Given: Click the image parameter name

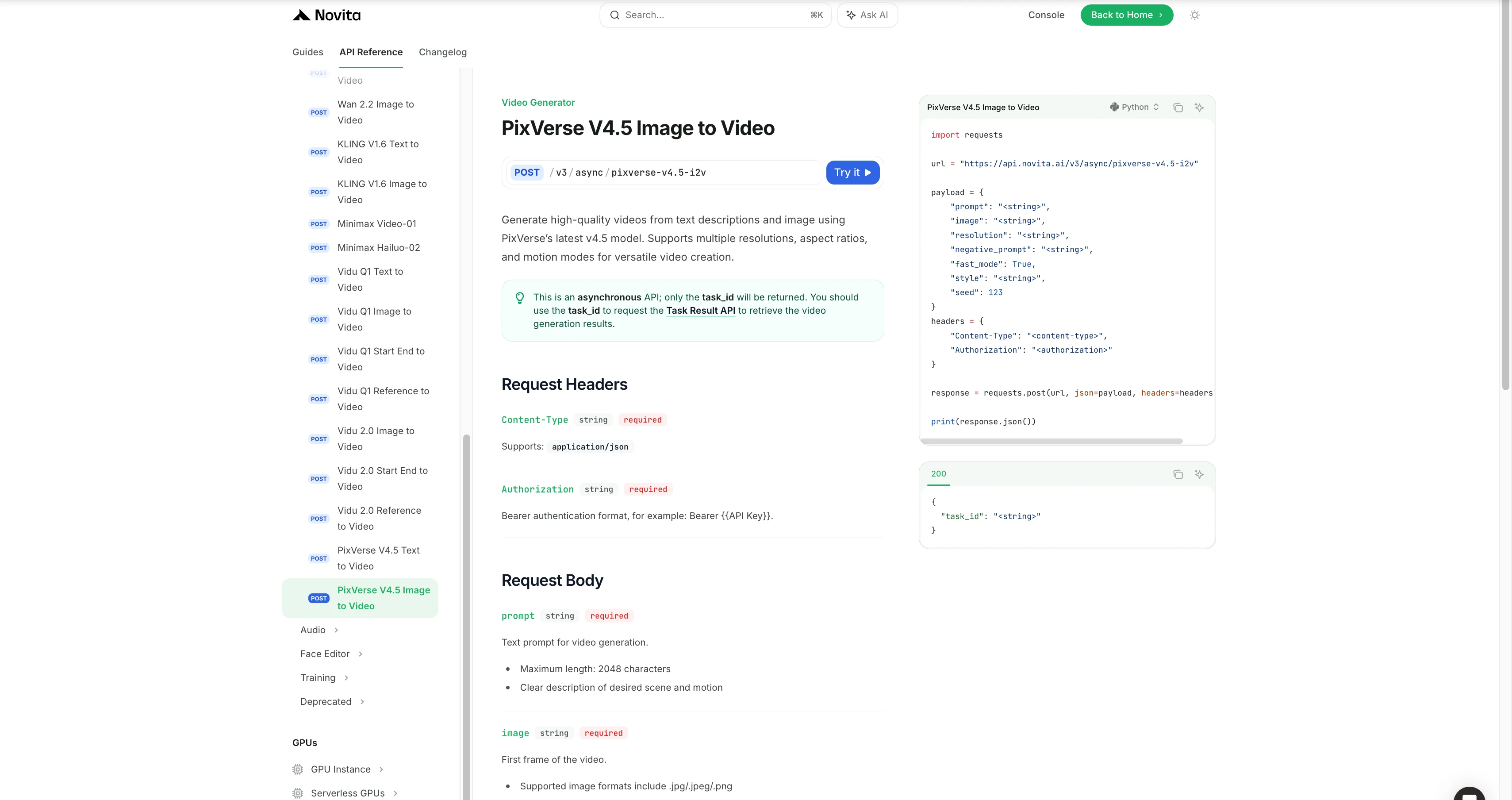Looking at the screenshot, I should pyautogui.click(x=515, y=734).
